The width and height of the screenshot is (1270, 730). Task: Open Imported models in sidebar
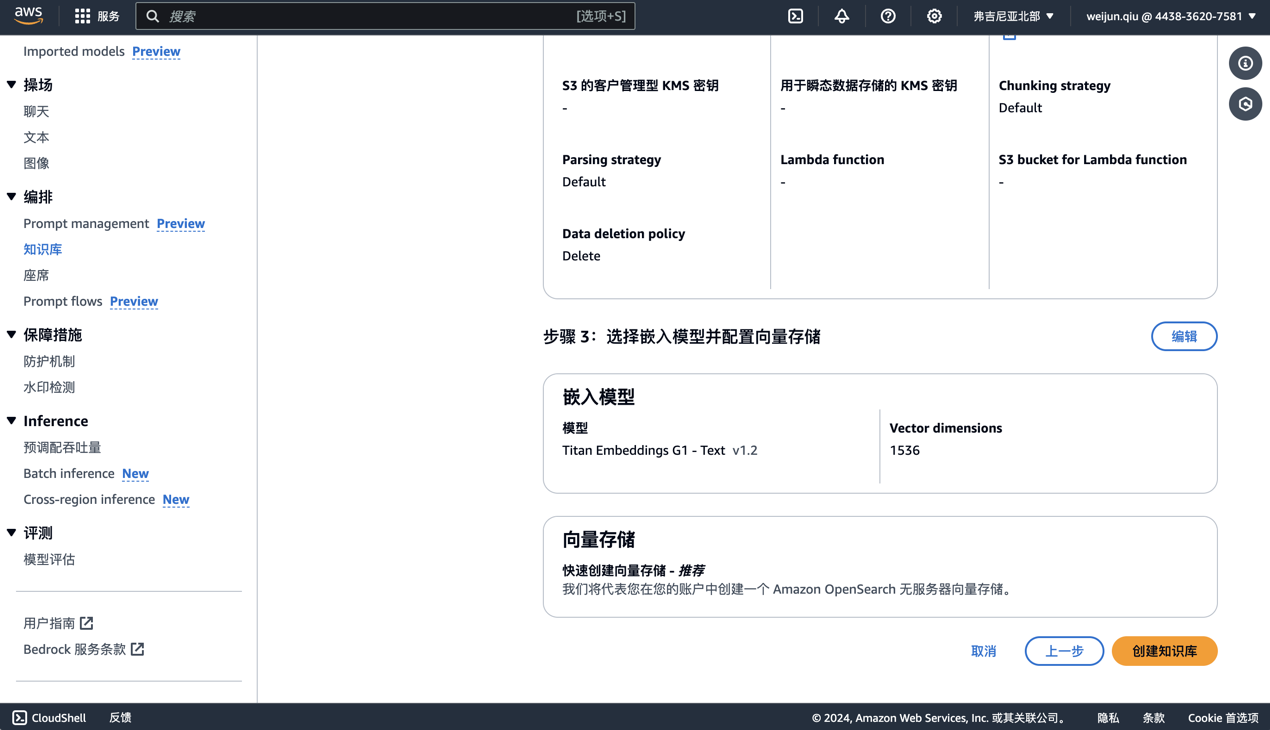[74, 51]
